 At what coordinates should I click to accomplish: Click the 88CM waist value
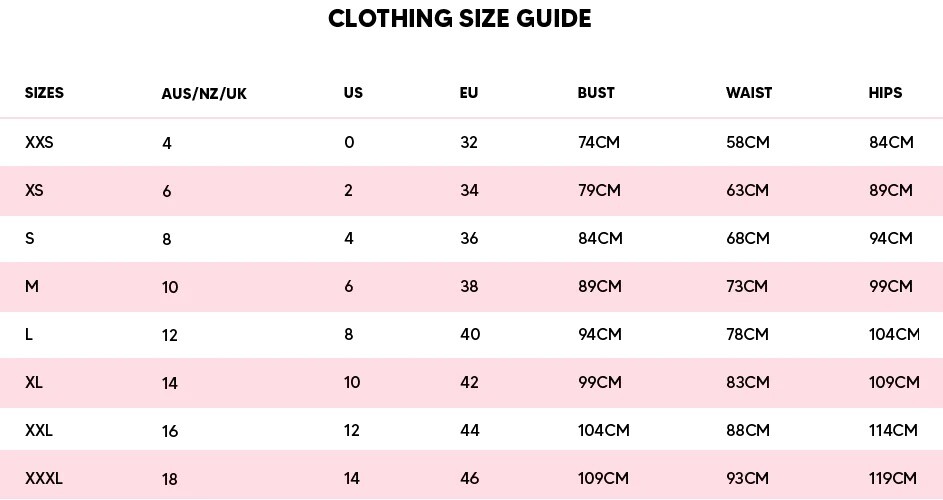(x=748, y=430)
